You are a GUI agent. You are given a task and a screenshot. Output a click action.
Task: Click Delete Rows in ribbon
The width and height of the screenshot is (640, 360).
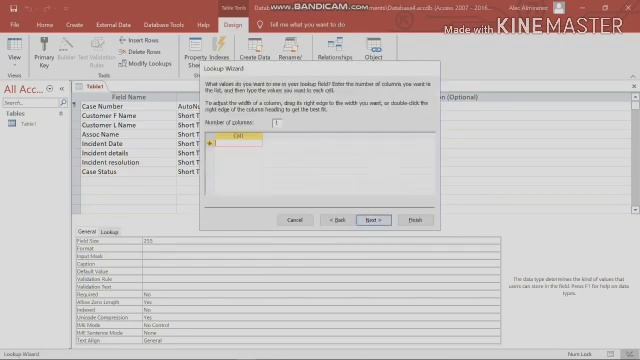(x=140, y=52)
